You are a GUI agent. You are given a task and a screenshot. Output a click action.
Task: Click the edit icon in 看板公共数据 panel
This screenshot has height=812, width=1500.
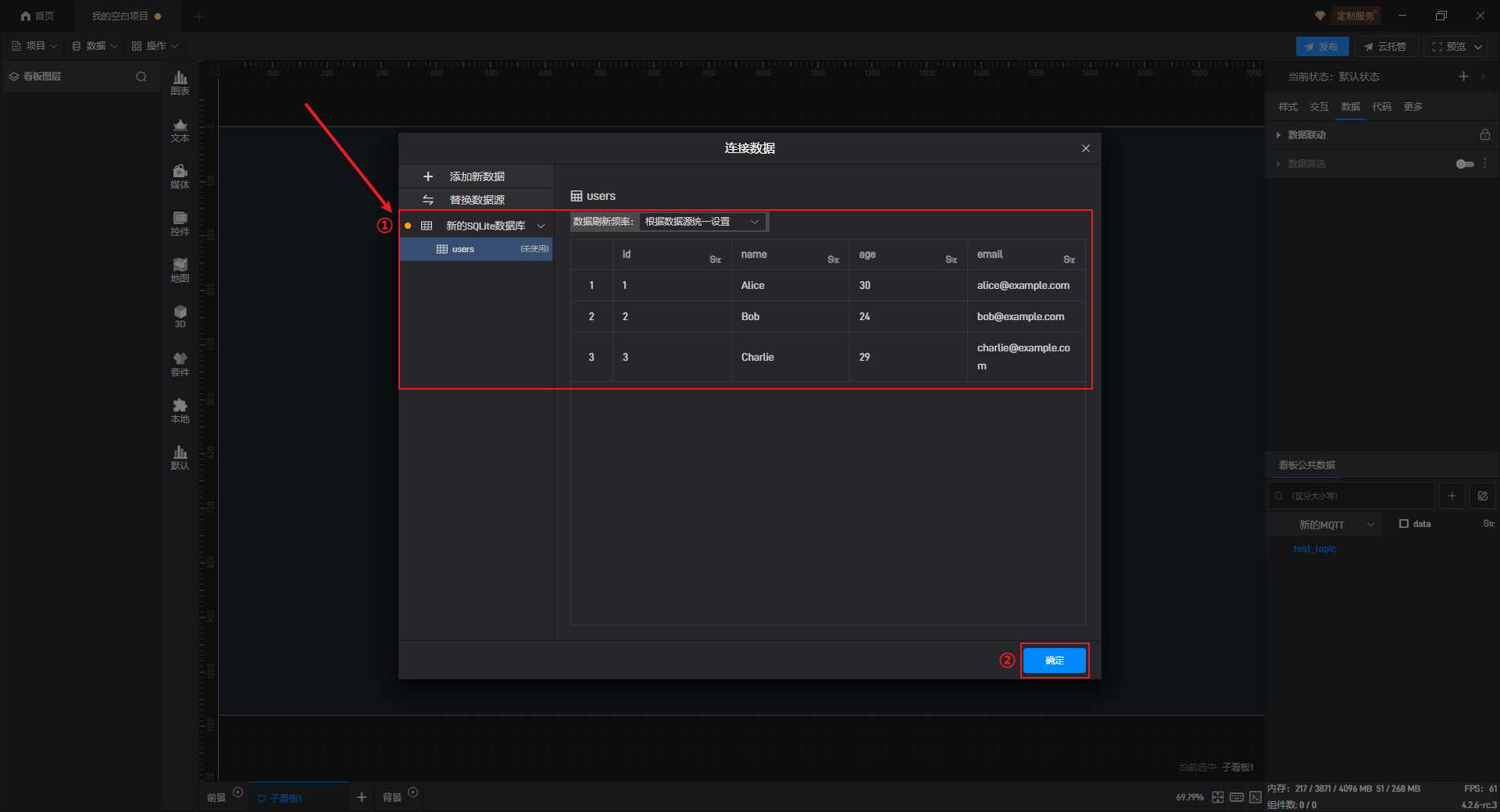point(1483,496)
